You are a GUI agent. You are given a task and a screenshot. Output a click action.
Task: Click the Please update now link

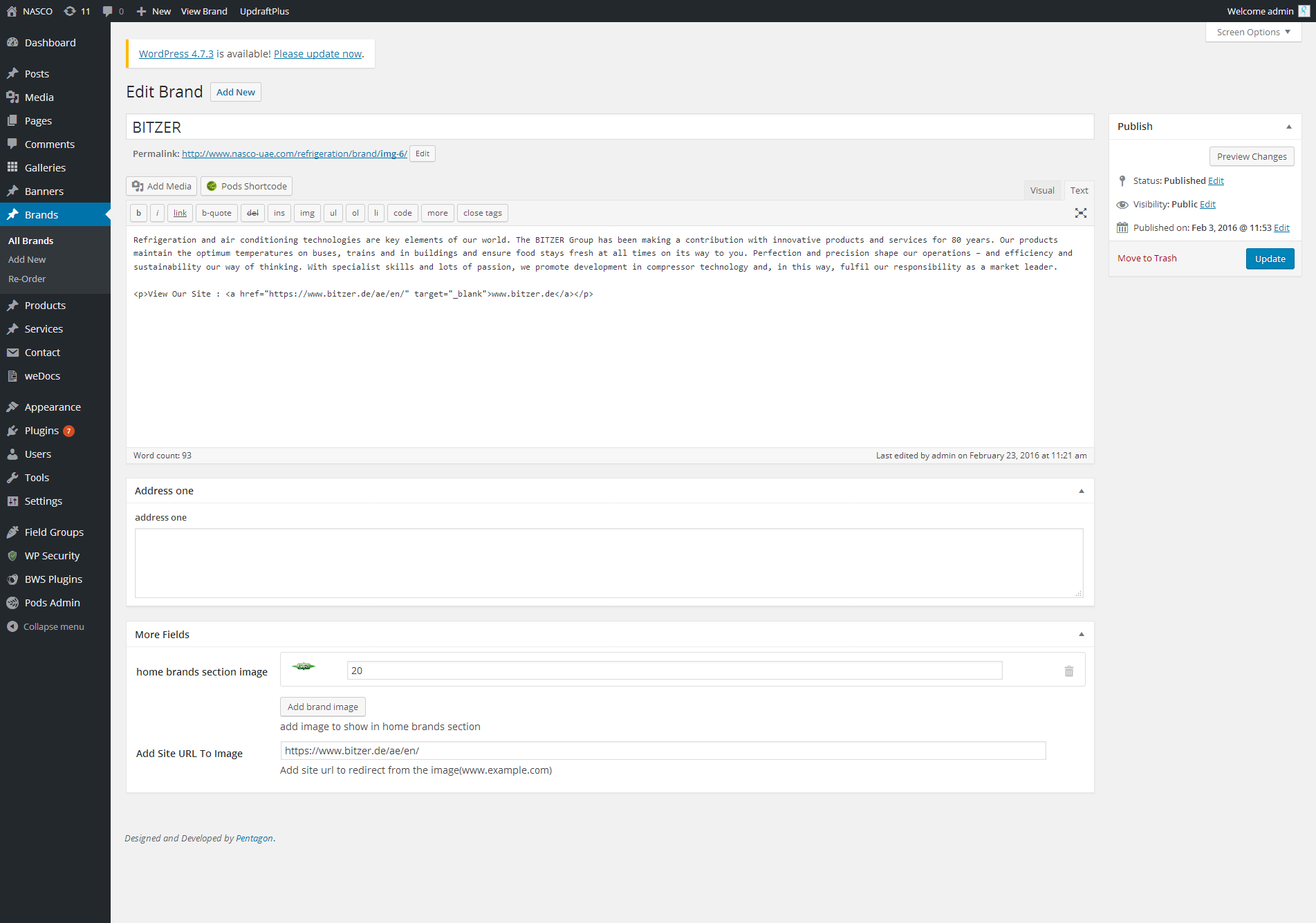317,54
